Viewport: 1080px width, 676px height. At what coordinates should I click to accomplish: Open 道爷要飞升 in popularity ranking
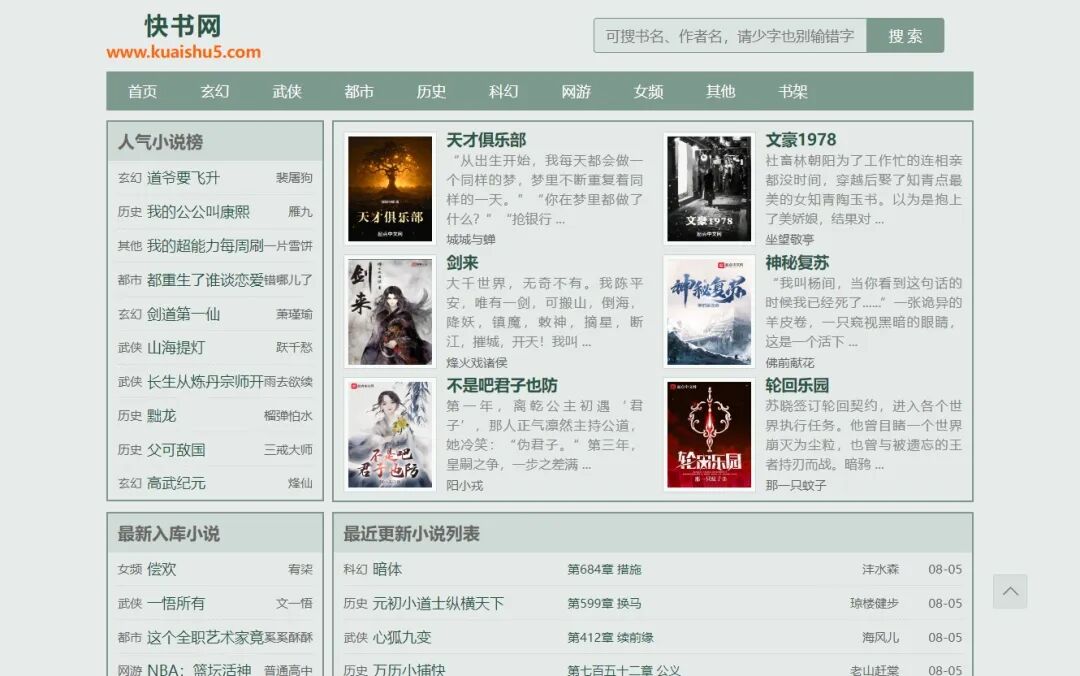[183, 178]
